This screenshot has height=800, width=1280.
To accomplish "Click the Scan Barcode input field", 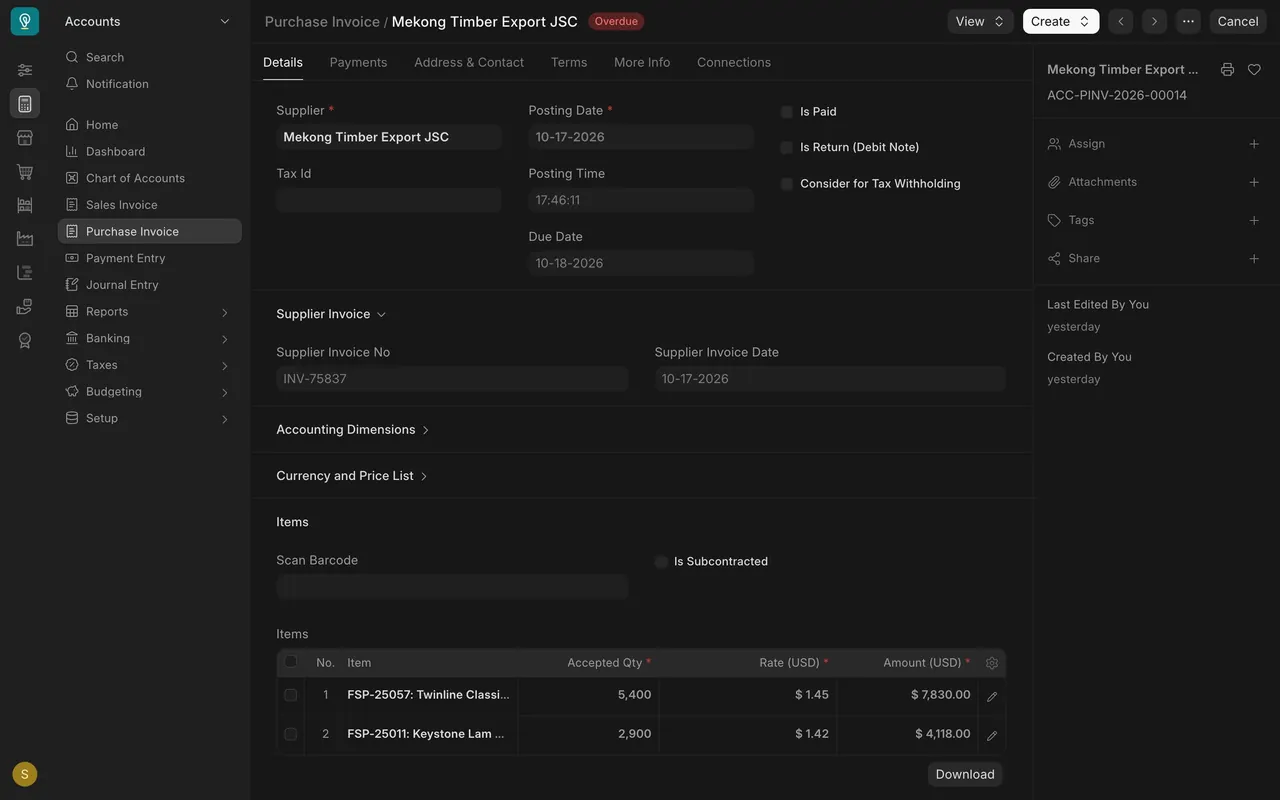I will [452, 587].
